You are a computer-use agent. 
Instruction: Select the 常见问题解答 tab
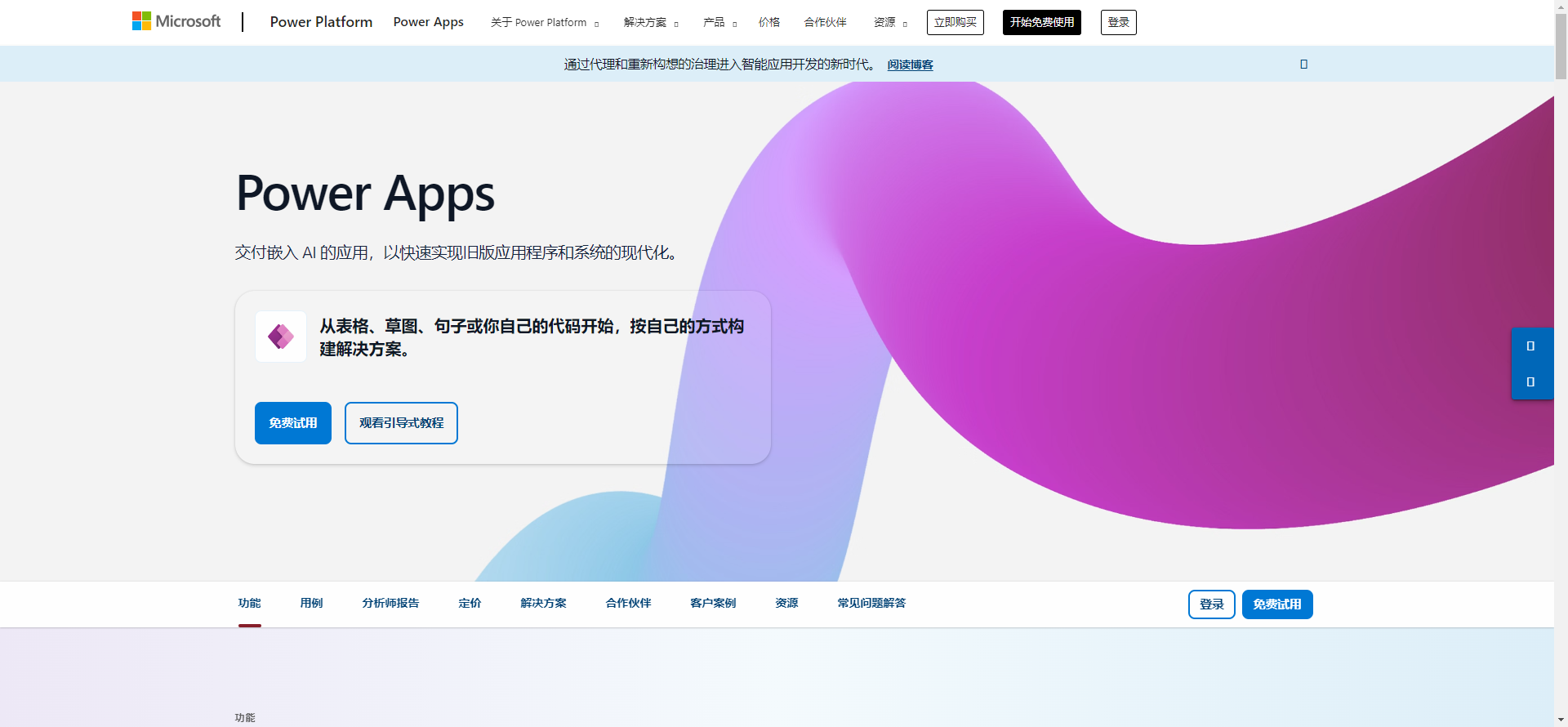[x=871, y=603]
